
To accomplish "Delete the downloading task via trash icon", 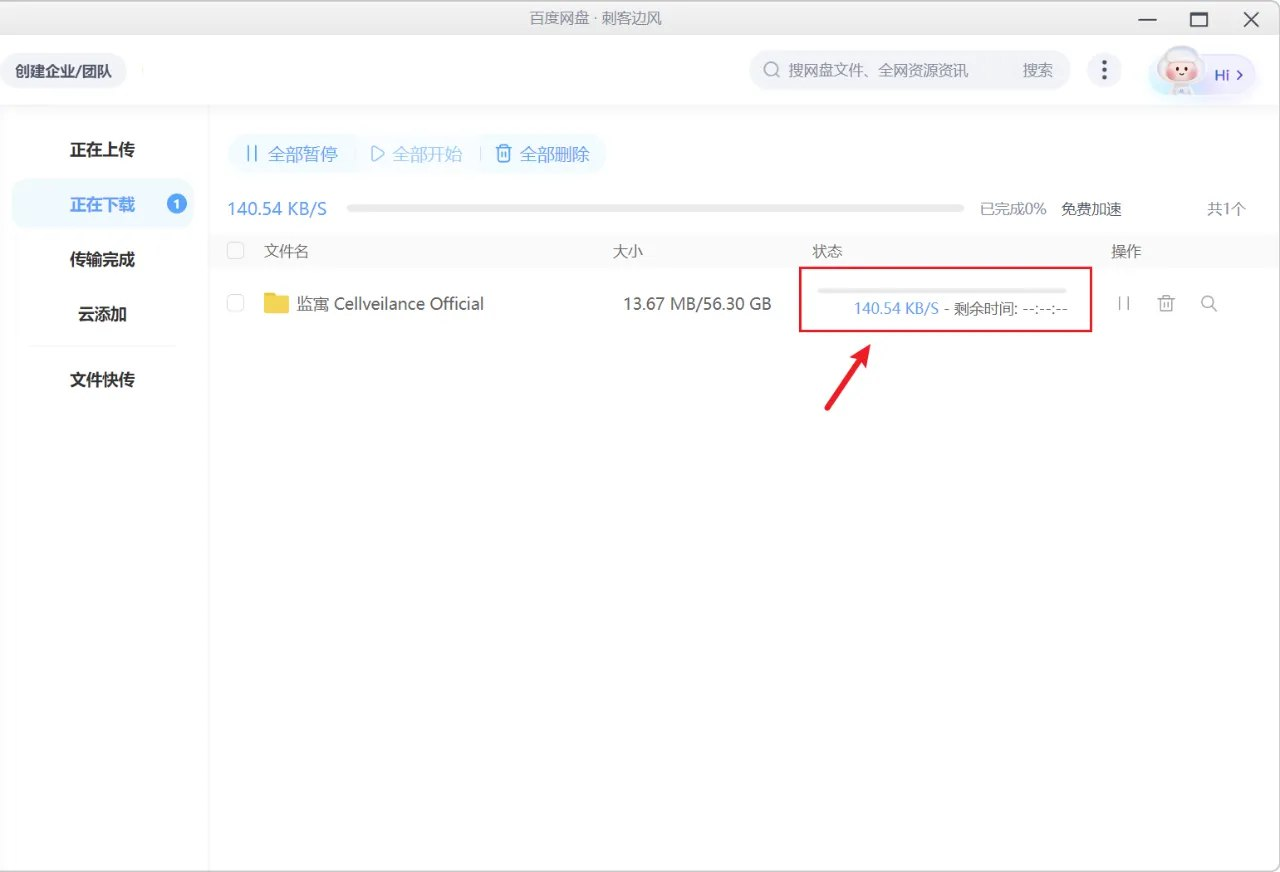I will (1166, 303).
